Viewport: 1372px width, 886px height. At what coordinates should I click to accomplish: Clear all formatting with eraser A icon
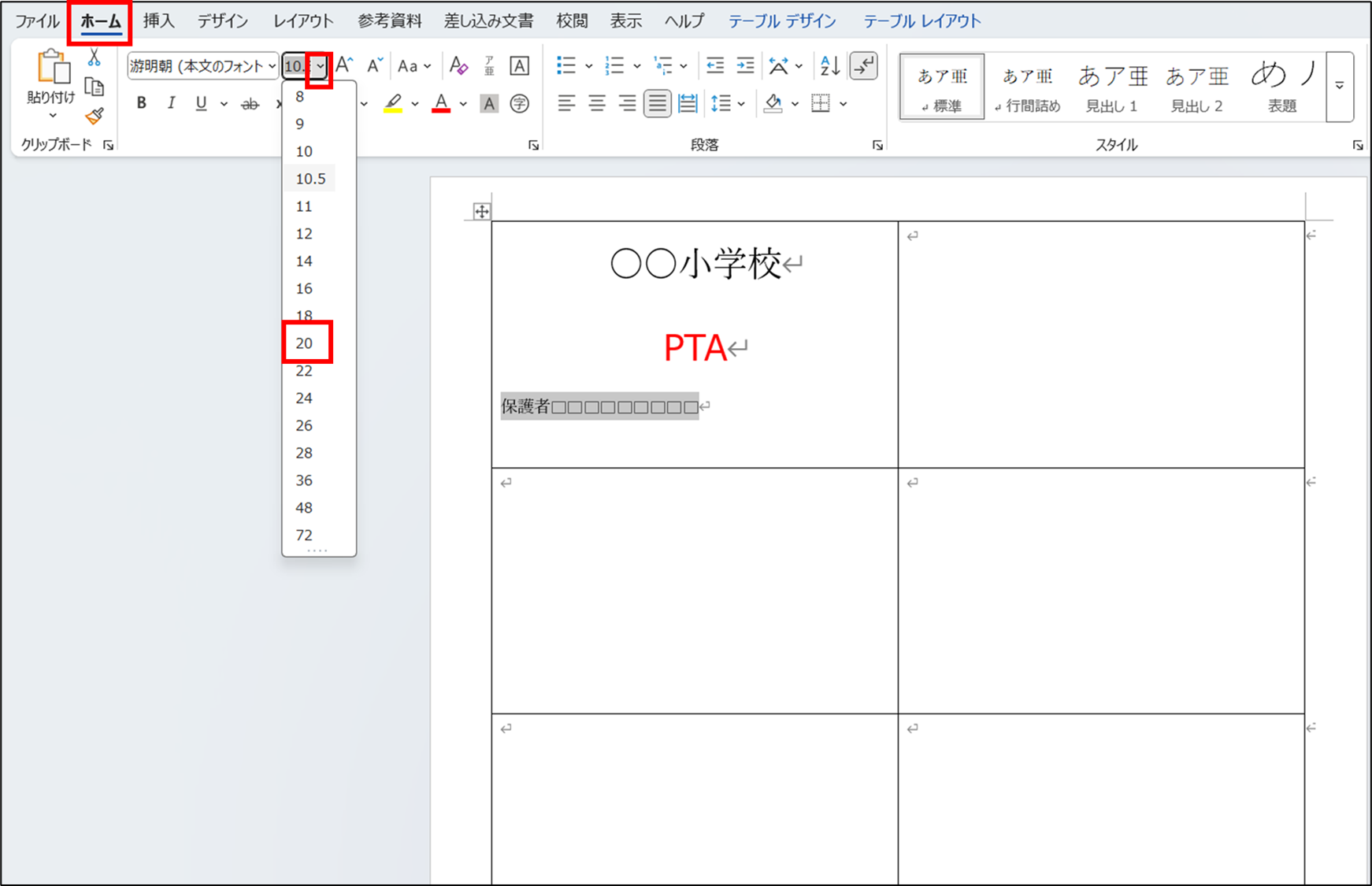coord(459,65)
